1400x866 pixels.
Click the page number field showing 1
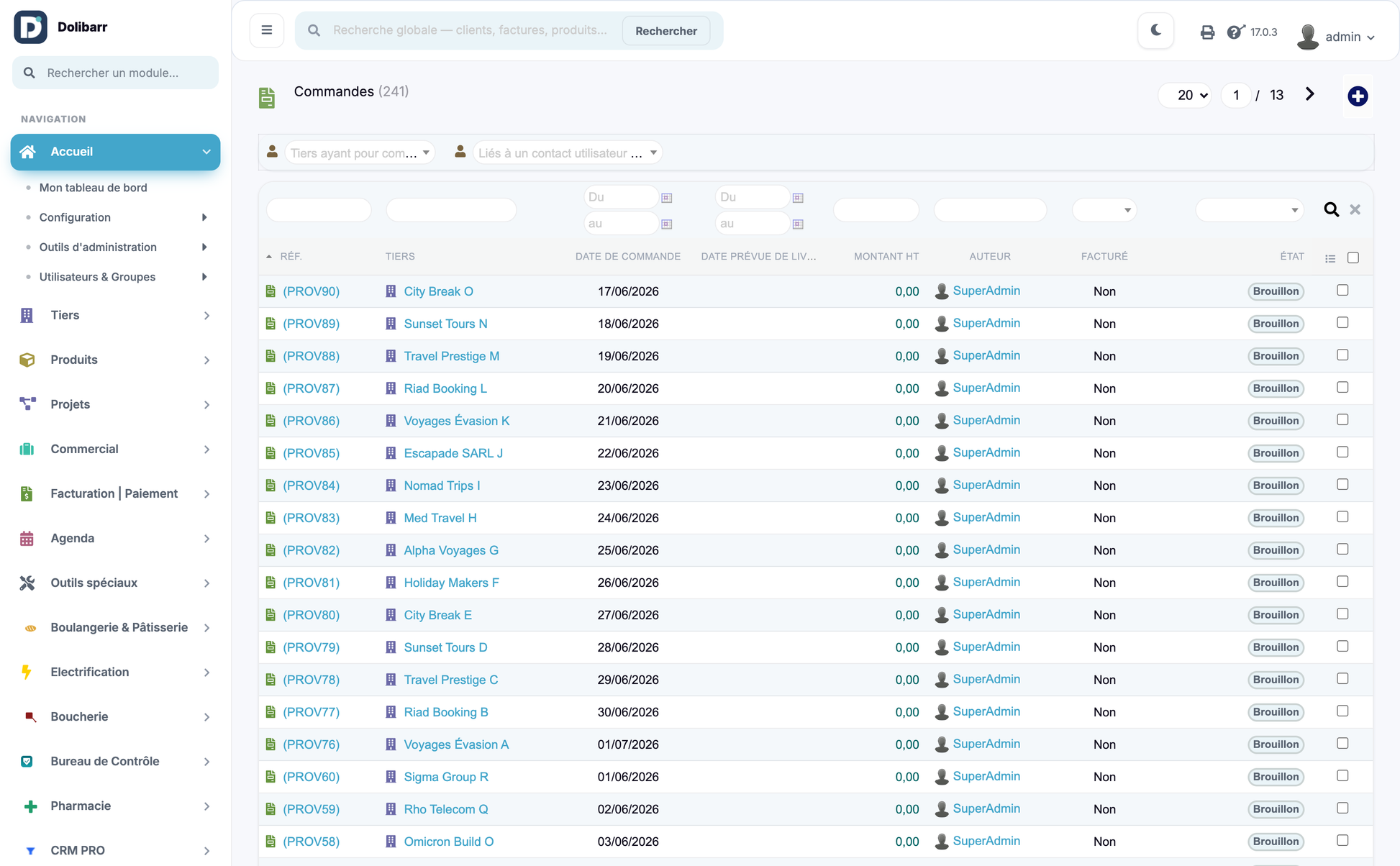coord(1235,95)
